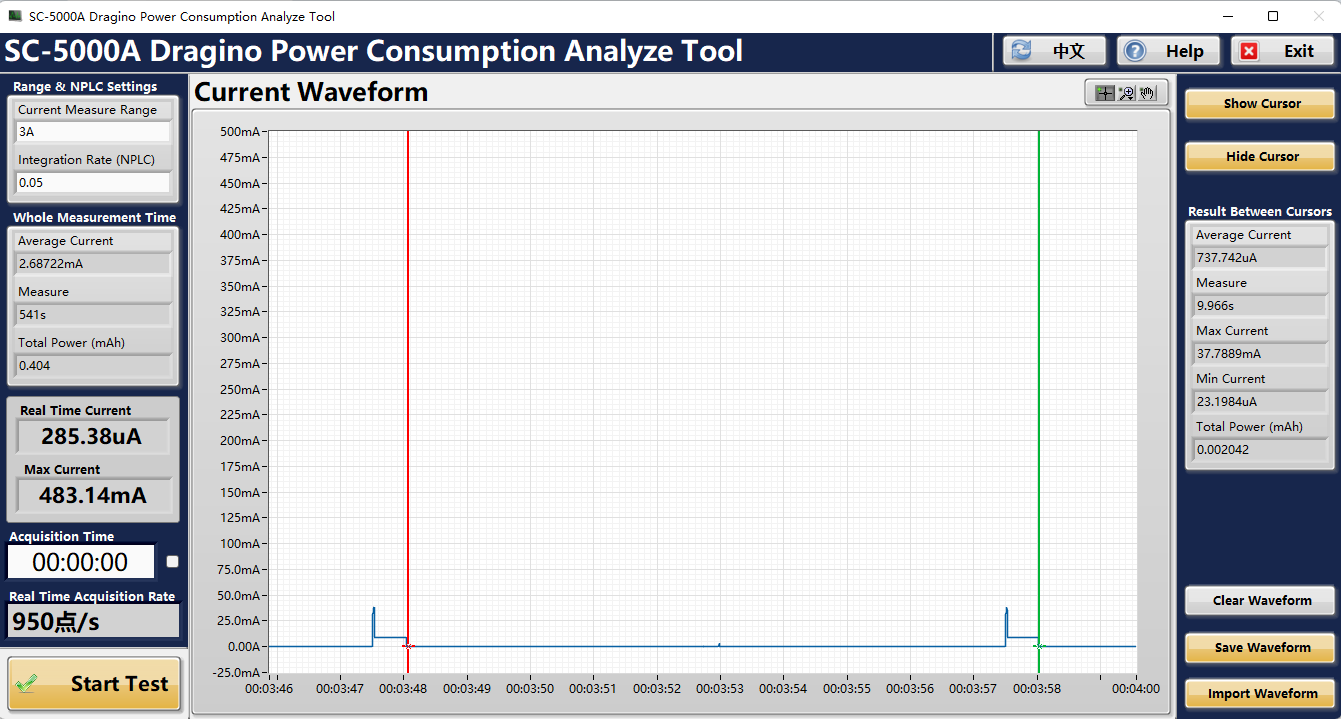
Task: Click the Current Waveform title
Action: click(x=311, y=92)
